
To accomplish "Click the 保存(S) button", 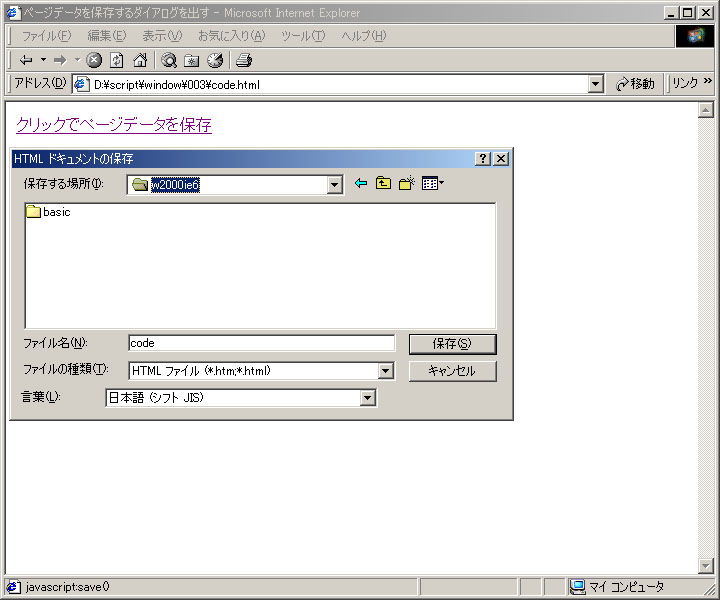I will 452,344.
